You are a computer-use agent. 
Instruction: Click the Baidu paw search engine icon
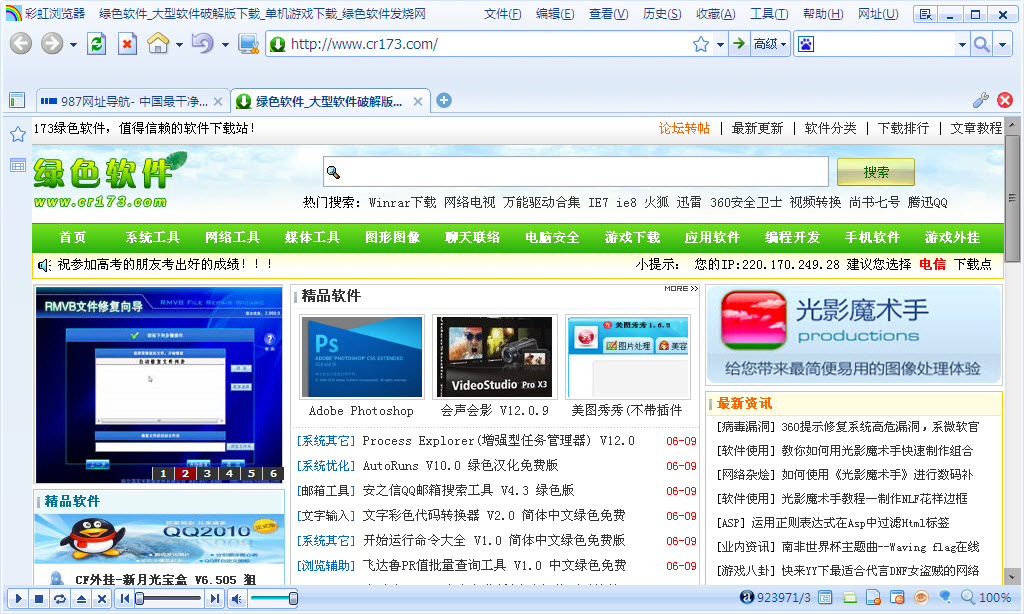pyautogui.click(x=807, y=44)
